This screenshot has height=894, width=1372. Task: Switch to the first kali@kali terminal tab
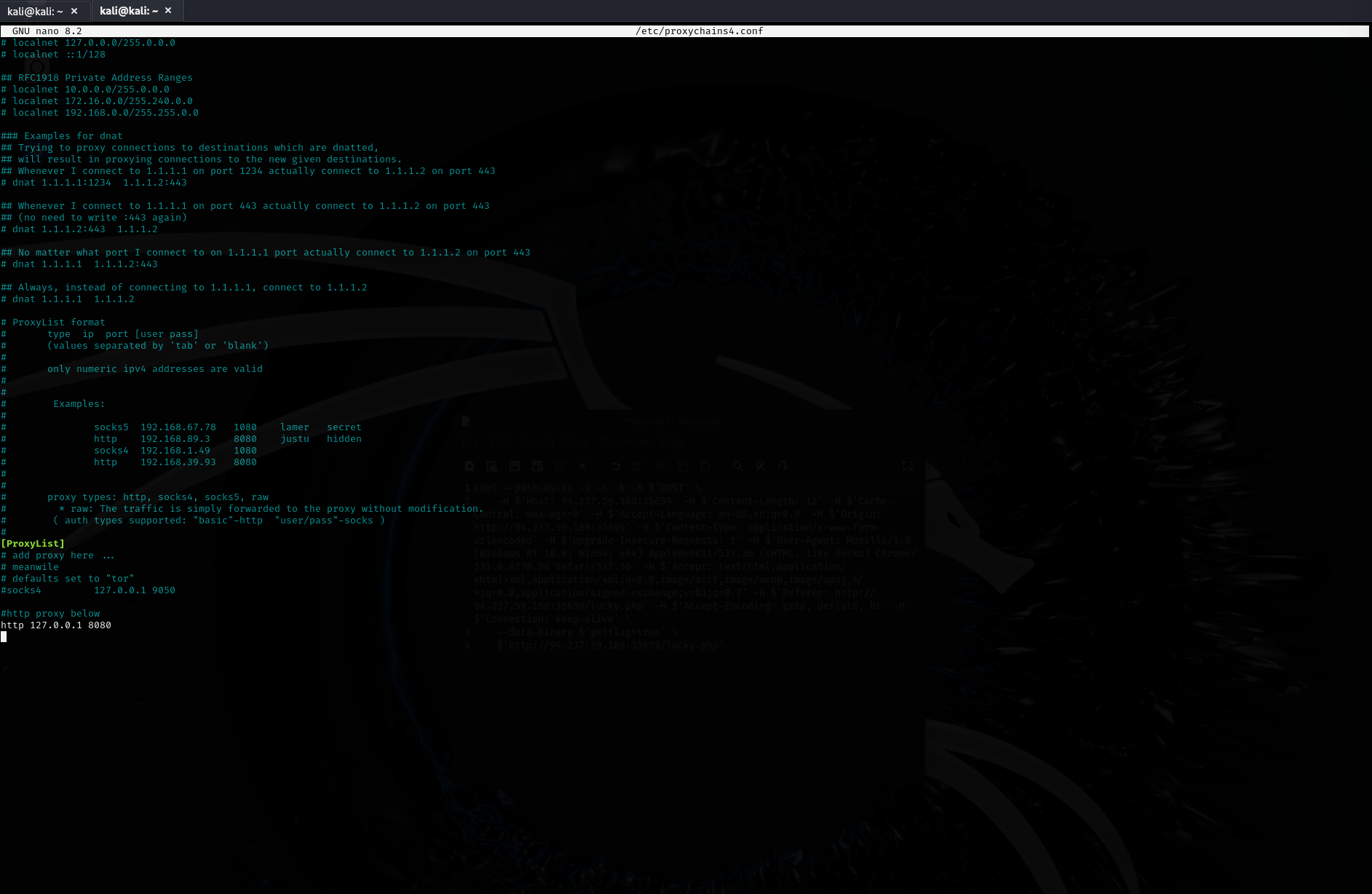(35, 11)
